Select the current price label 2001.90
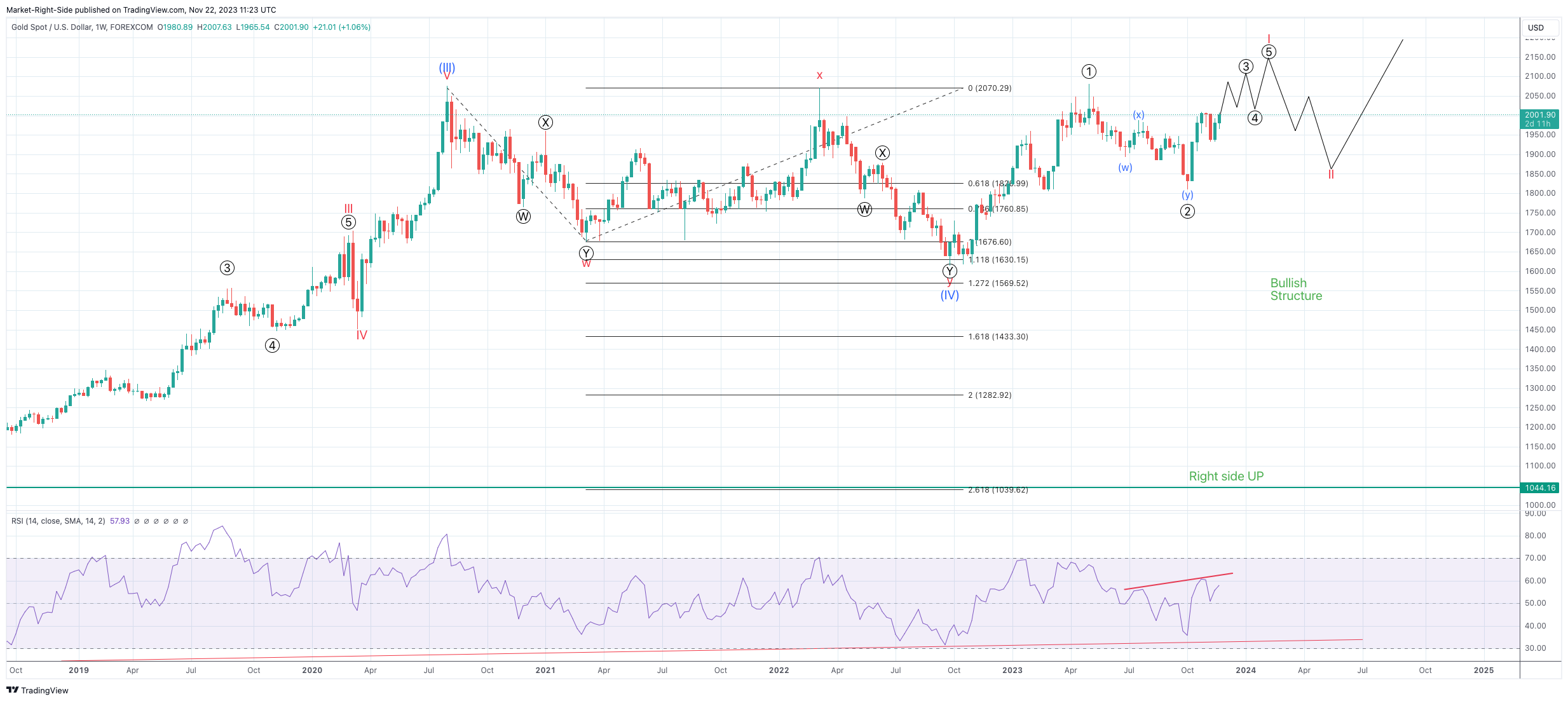 (x=1541, y=119)
